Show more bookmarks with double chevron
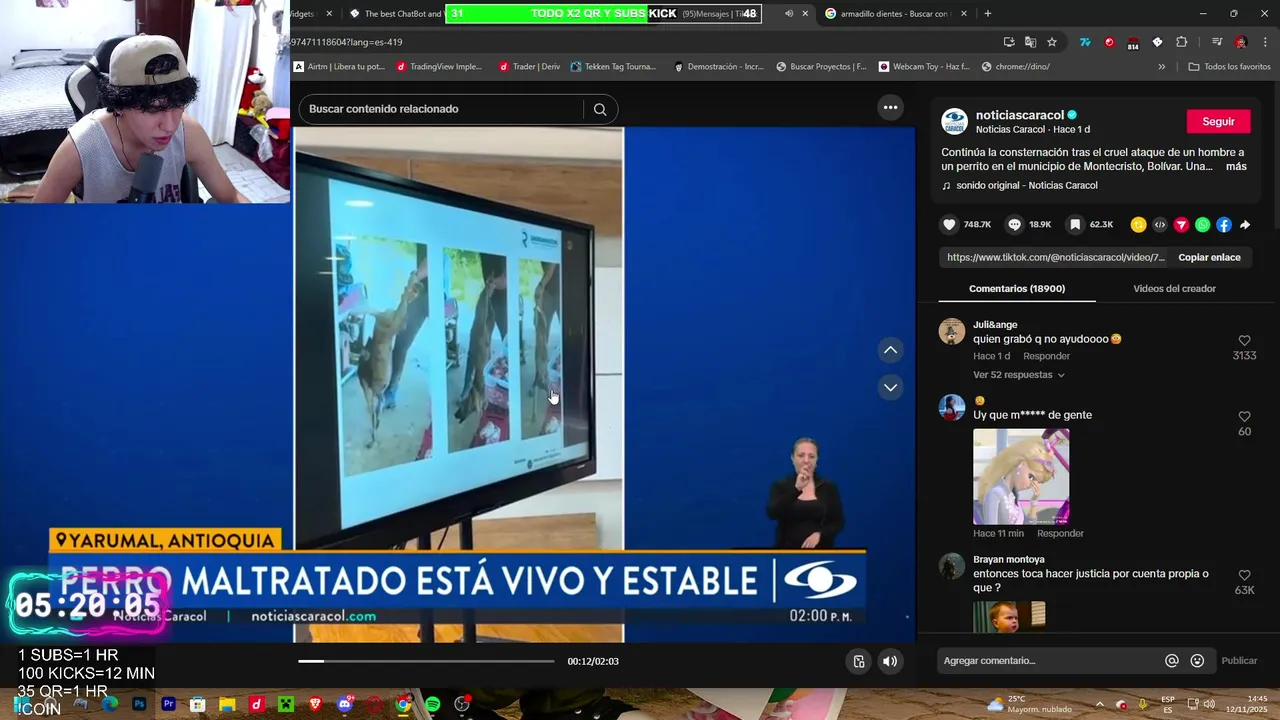Screen dimensions: 1280x720 pyautogui.click(x=1161, y=67)
